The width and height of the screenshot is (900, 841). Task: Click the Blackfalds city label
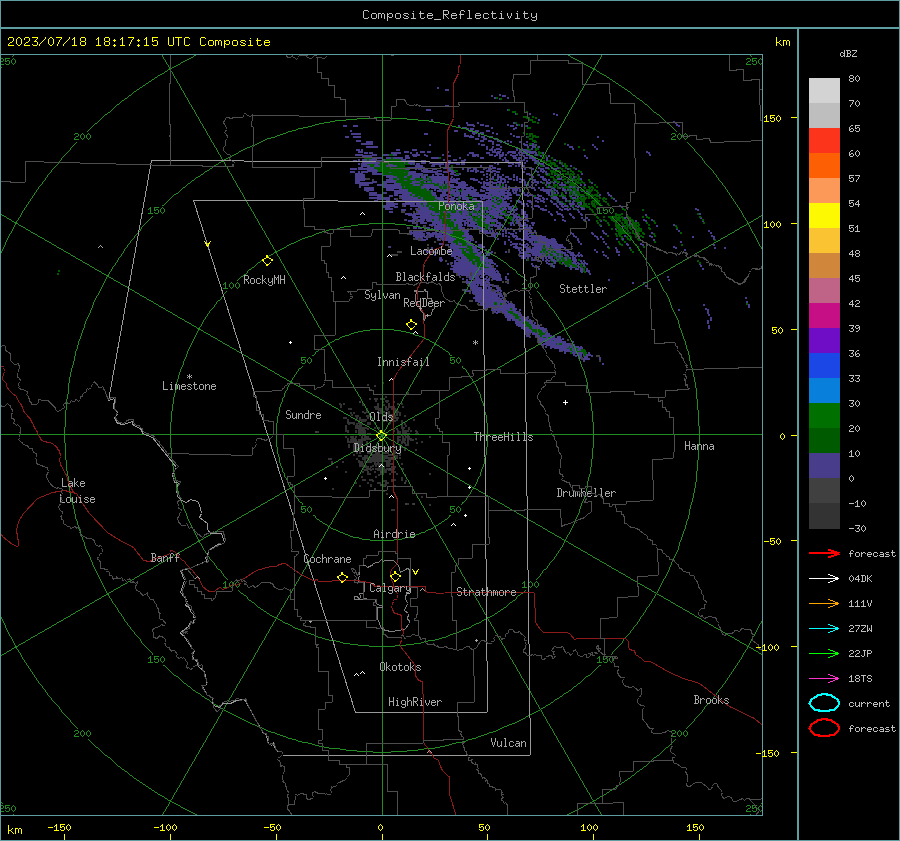[x=425, y=277]
